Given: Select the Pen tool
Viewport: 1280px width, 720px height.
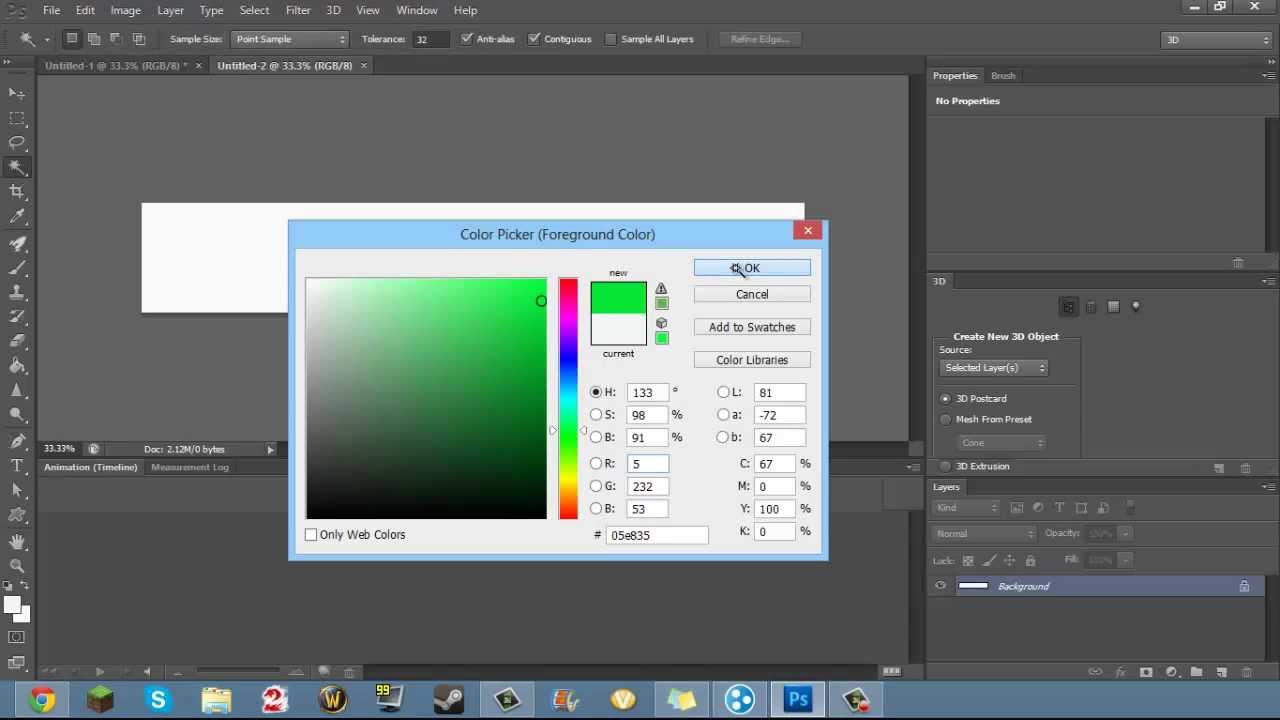Looking at the screenshot, I should point(17,441).
